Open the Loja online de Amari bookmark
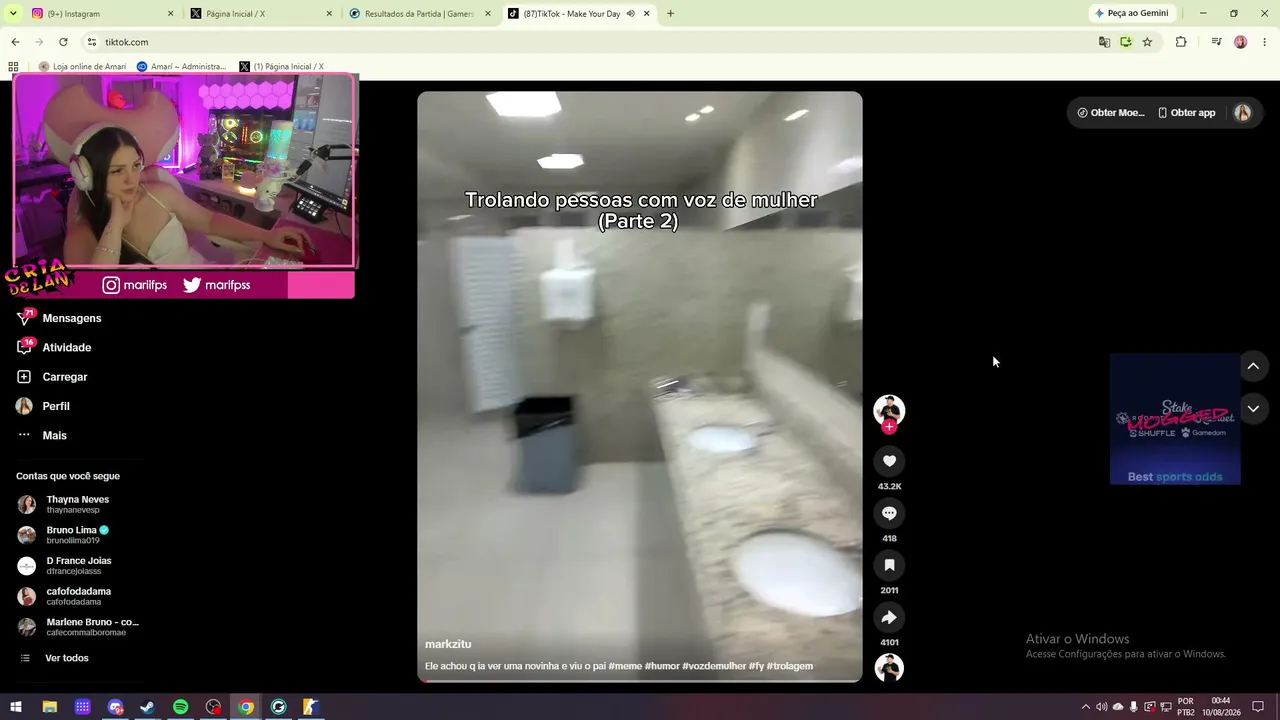This screenshot has height=720, width=1280. tap(83, 67)
